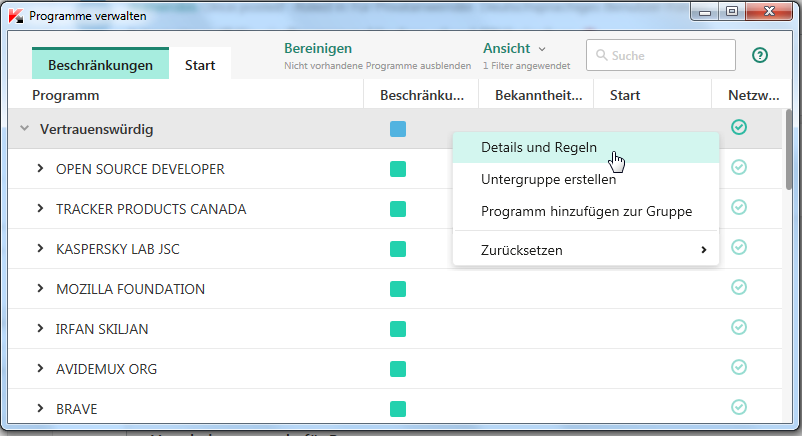Click '1 Filter angewendet' text
This screenshot has height=436, width=802.
tap(526, 66)
